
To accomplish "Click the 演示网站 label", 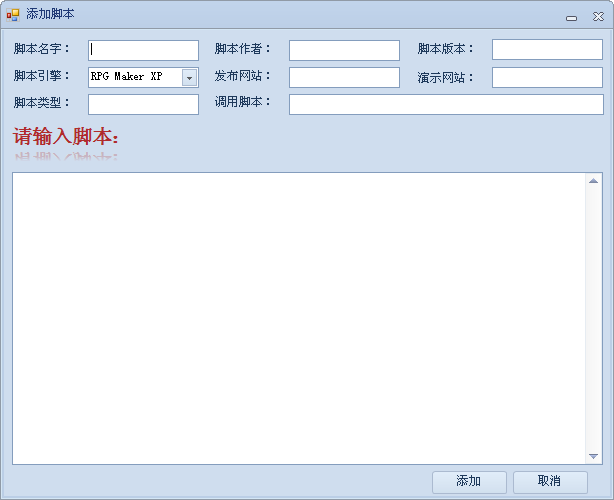I will tap(445, 78).
